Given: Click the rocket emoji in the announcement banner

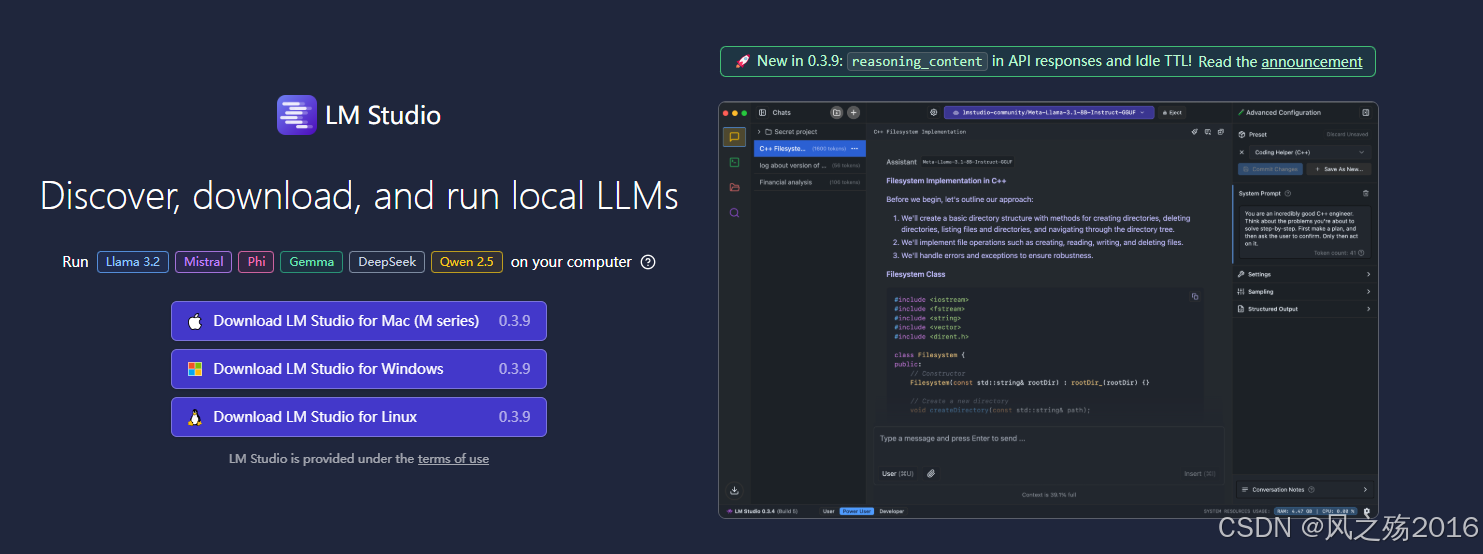Looking at the screenshot, I should pos(742,61).
